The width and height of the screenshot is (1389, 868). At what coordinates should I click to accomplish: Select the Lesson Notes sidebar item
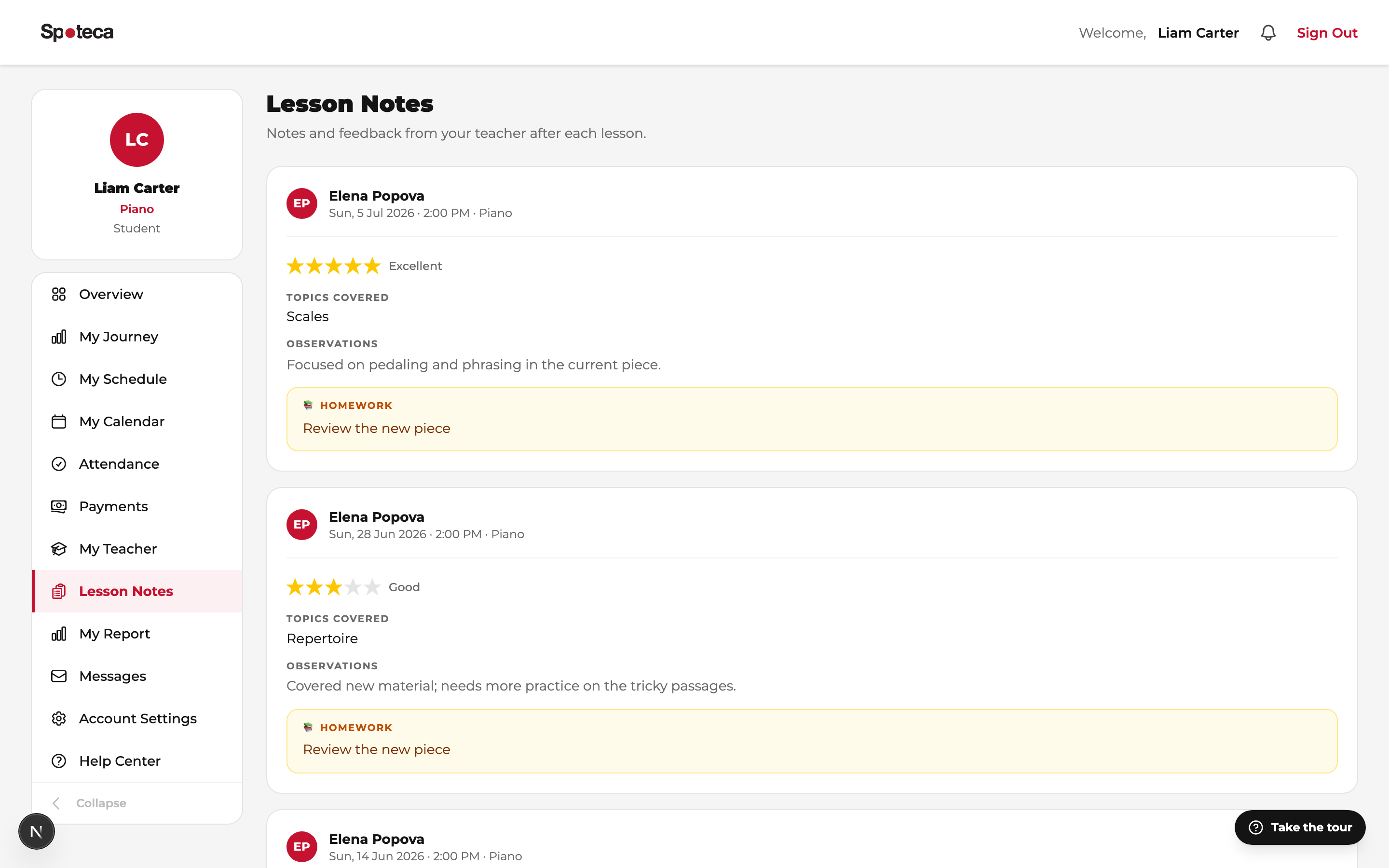point(137,591)
